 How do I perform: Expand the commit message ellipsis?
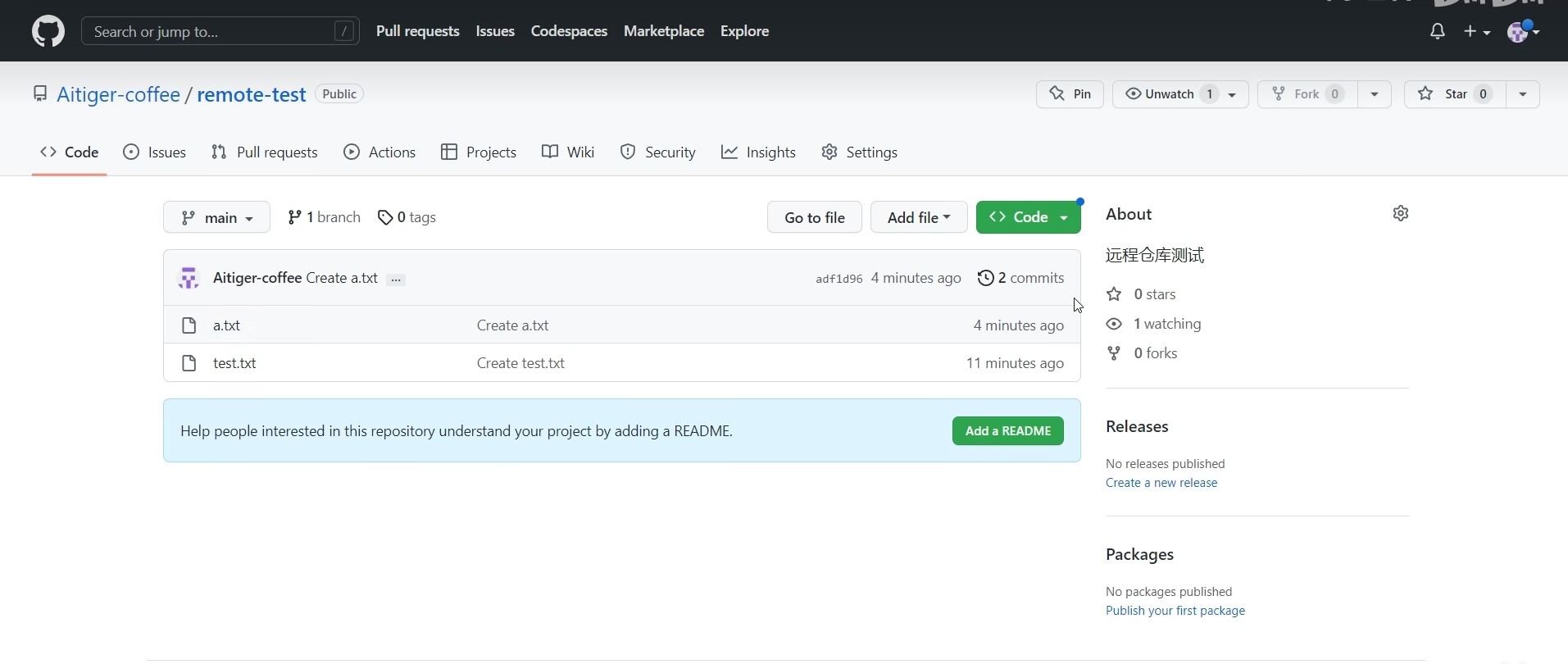point(396,280)
